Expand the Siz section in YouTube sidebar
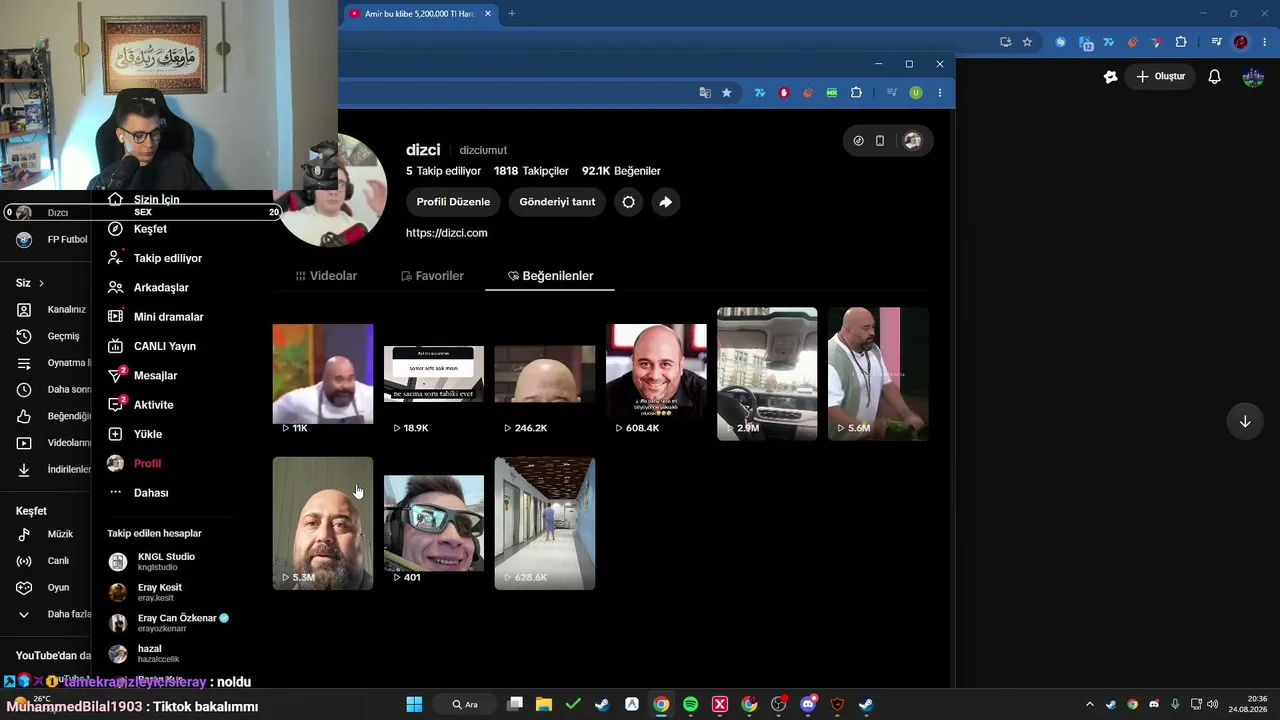This screenshot has height=720, width=1280. pos(30,283)
